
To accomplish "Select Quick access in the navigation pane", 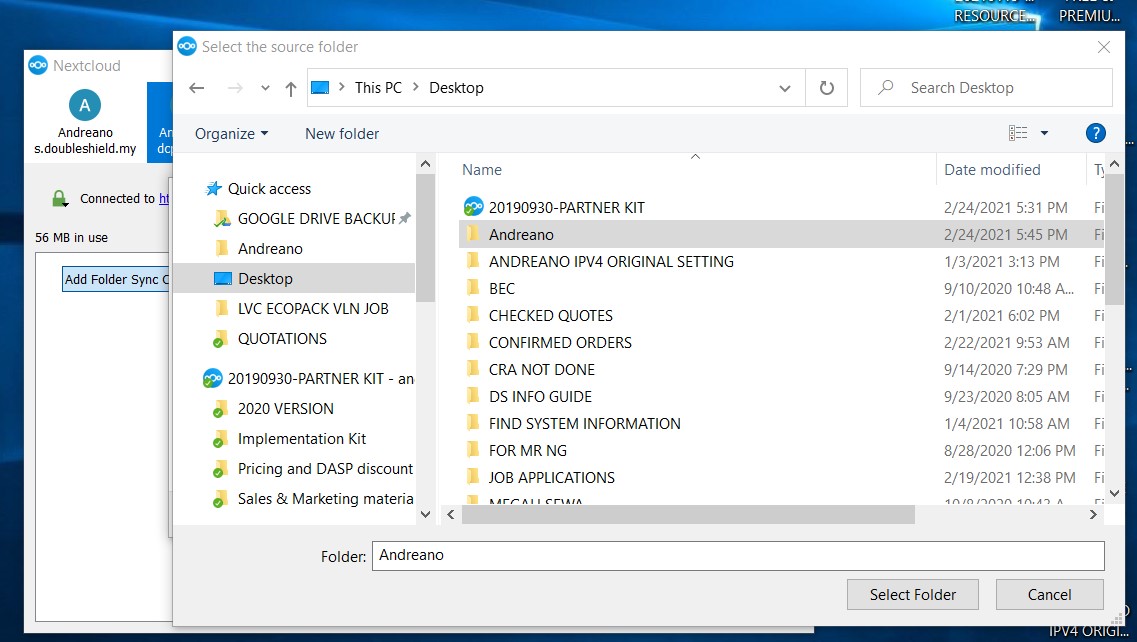I will (268, 188).
